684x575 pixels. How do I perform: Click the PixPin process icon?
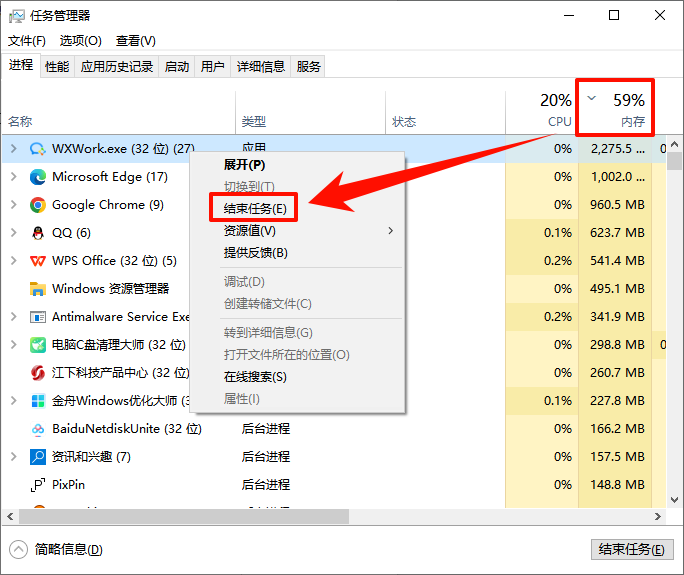click(x=38, y=485)
